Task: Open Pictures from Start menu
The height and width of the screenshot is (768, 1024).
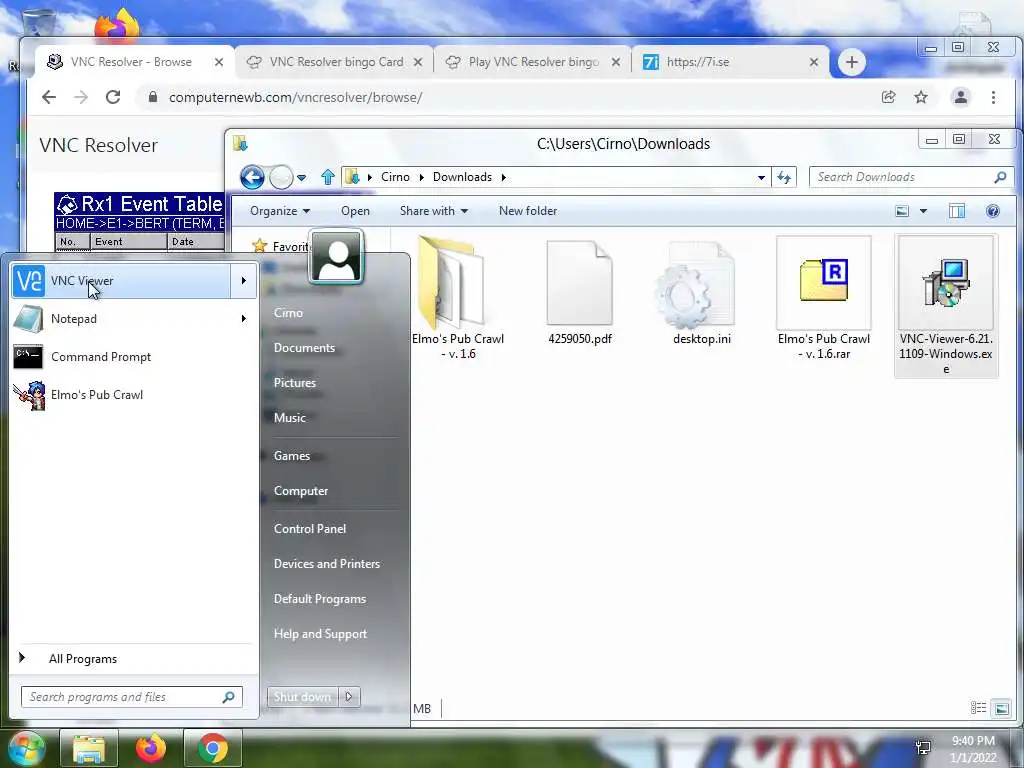Action: (295, 383)
